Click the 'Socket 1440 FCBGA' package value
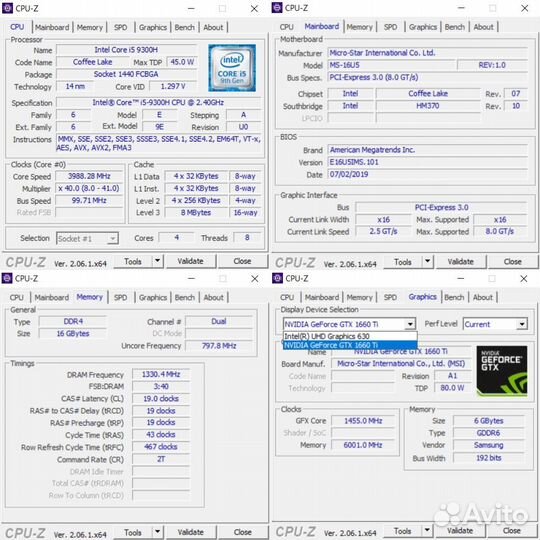 126,74
